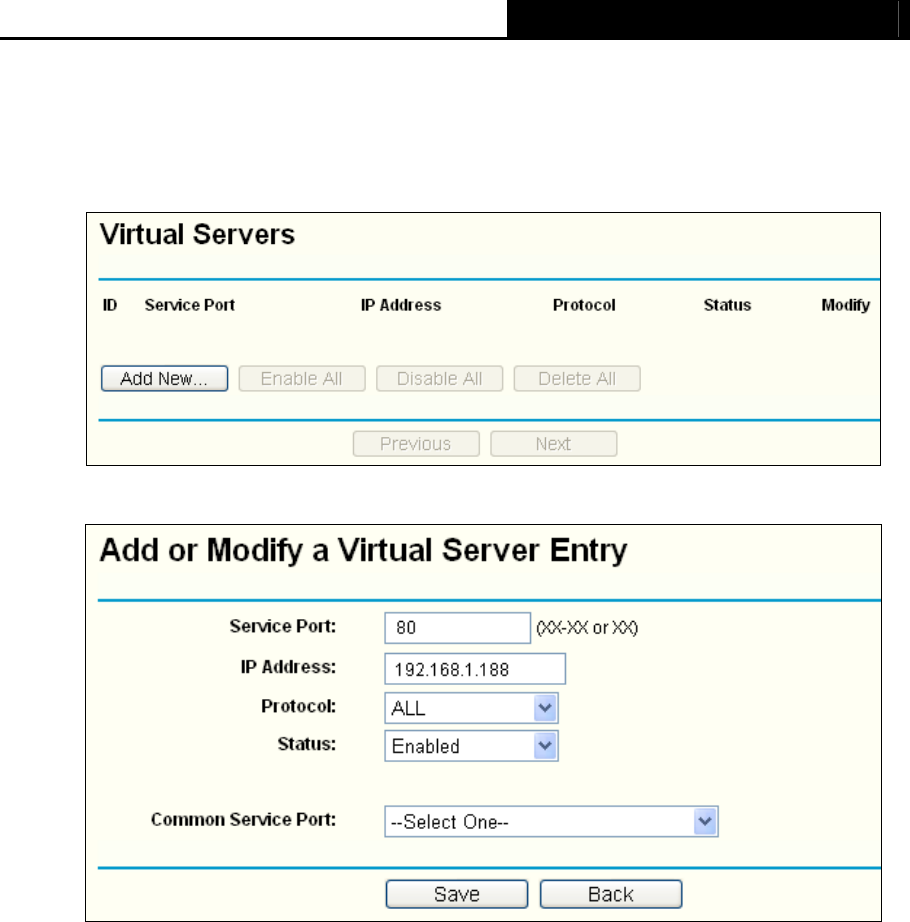Click the Service Port column header
The height and width of the screenshot is (922, 910).
pyautogui.click(x=190, y=305)
